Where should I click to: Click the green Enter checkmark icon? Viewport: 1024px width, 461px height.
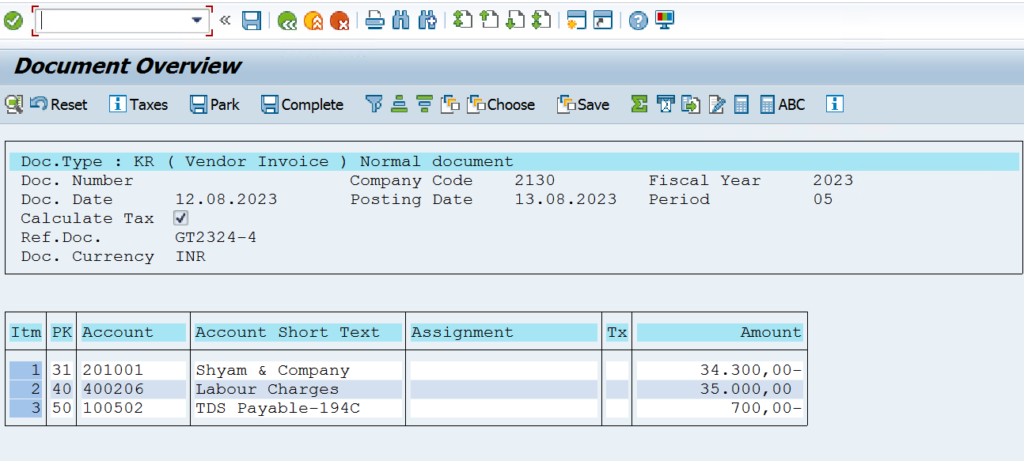pos(13,21)
